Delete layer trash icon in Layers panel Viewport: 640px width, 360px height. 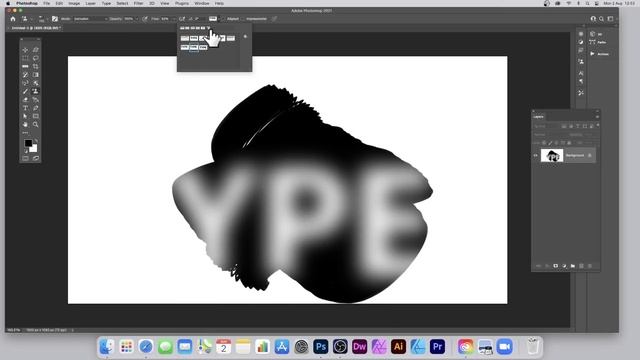(x=590, y=266)
